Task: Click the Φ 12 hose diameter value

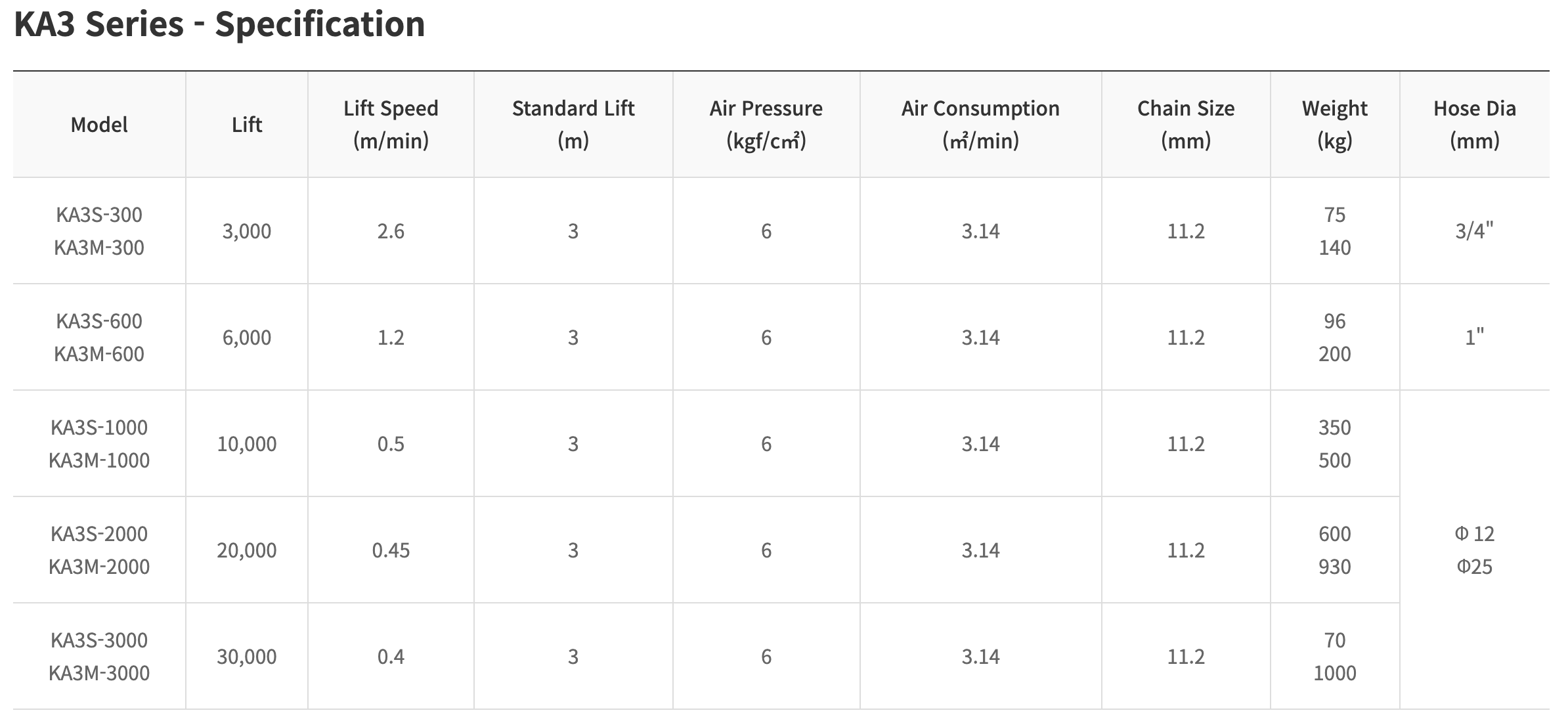Action: 1474,534
